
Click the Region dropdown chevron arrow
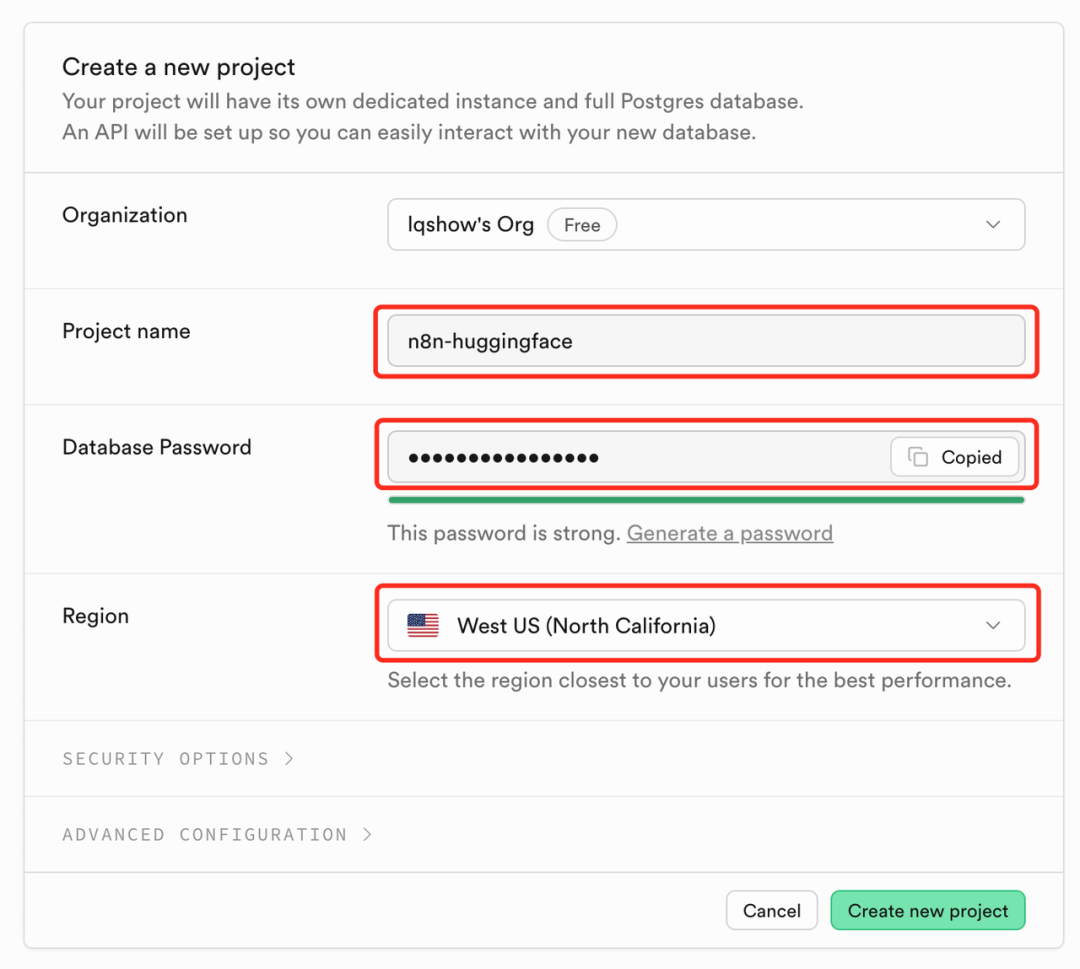pos(993,625)
